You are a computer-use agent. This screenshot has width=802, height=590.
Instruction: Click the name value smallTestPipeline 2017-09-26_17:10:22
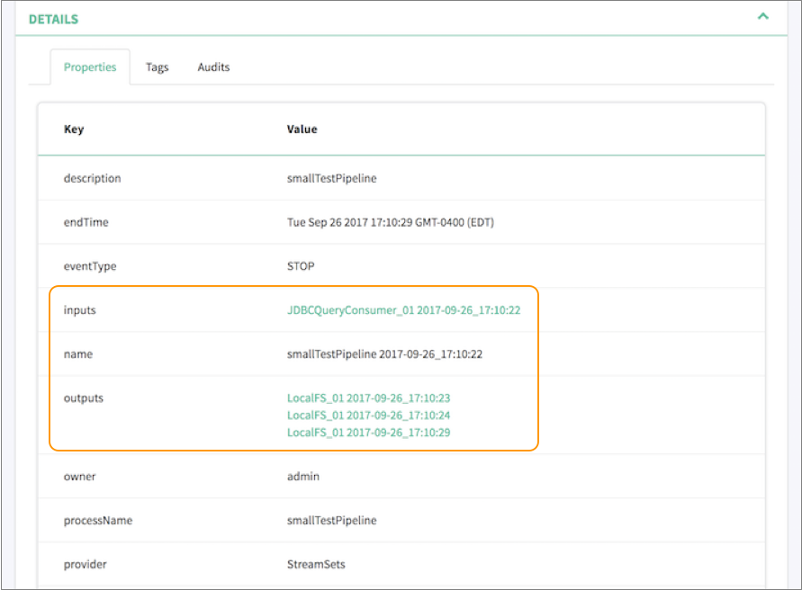(385, 354)
